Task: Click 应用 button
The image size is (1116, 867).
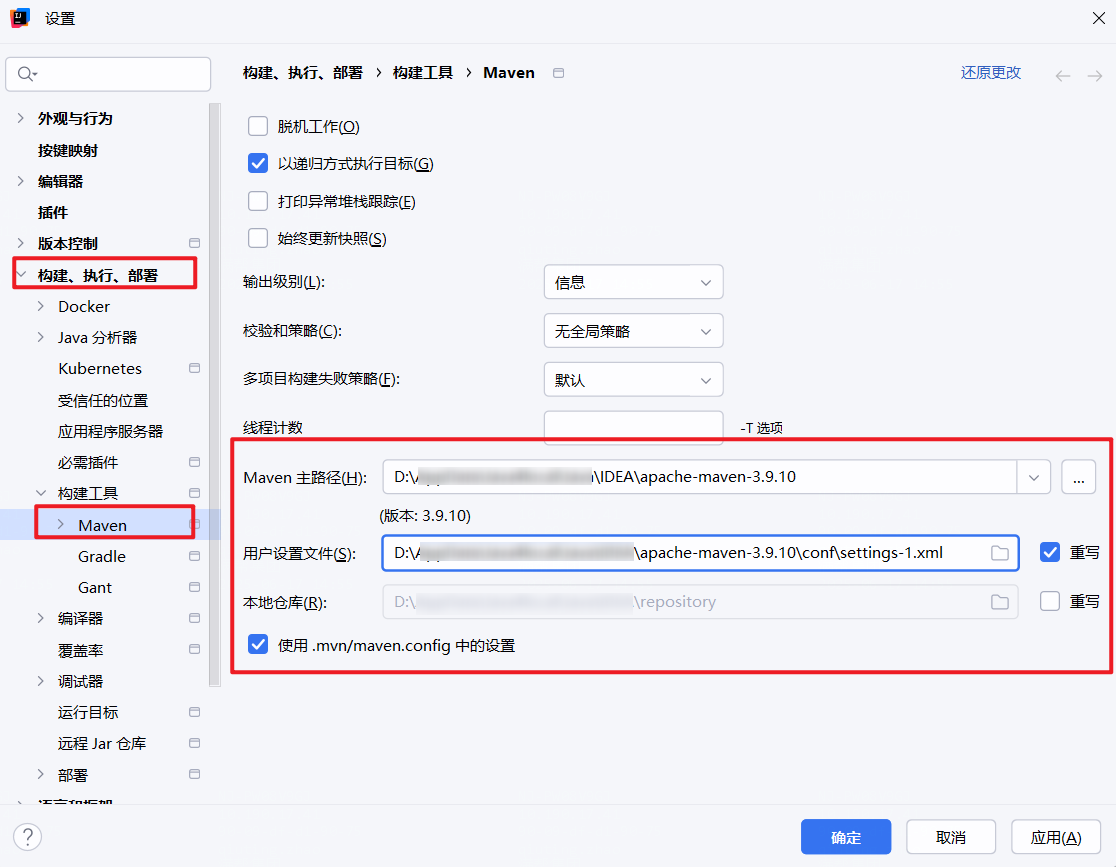Action: pyautogui.click(x=1056, y=837)
